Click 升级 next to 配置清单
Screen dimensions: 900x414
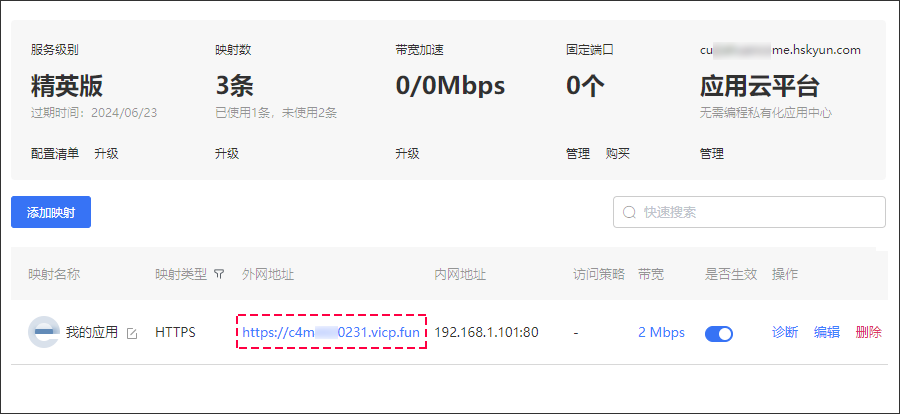pos(106,153)
